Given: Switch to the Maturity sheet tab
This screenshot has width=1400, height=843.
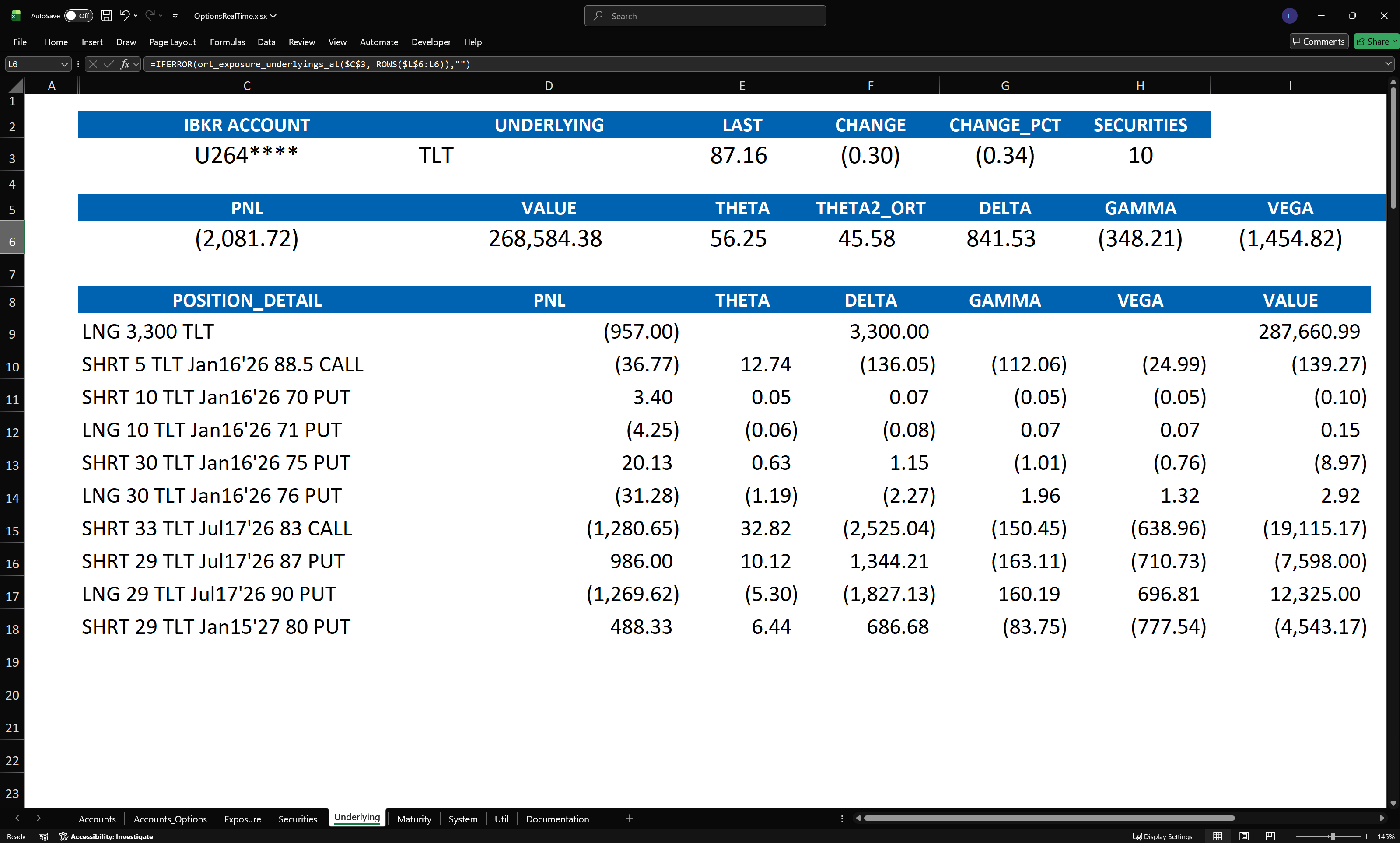Looking at the screenshot, I should (414, 819).
